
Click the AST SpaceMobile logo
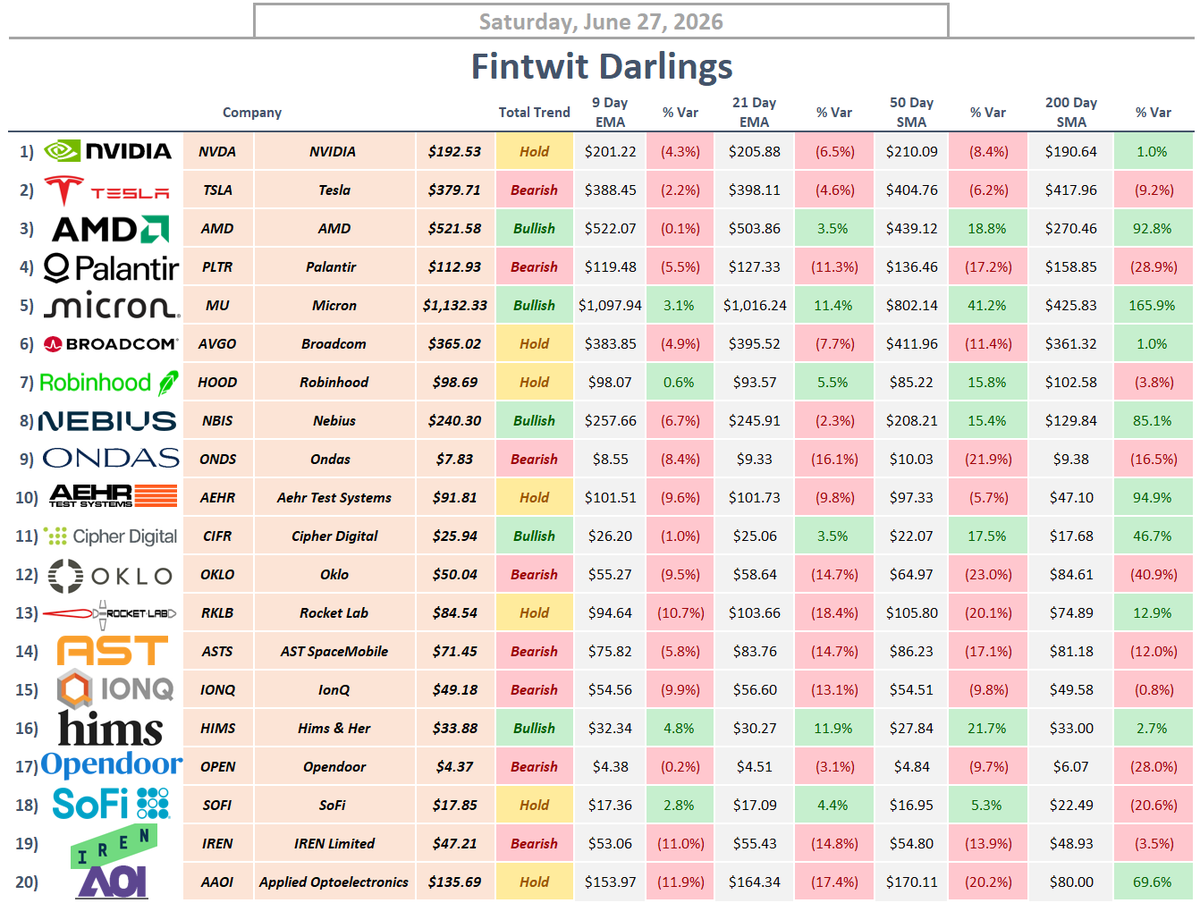coord(111,650)
